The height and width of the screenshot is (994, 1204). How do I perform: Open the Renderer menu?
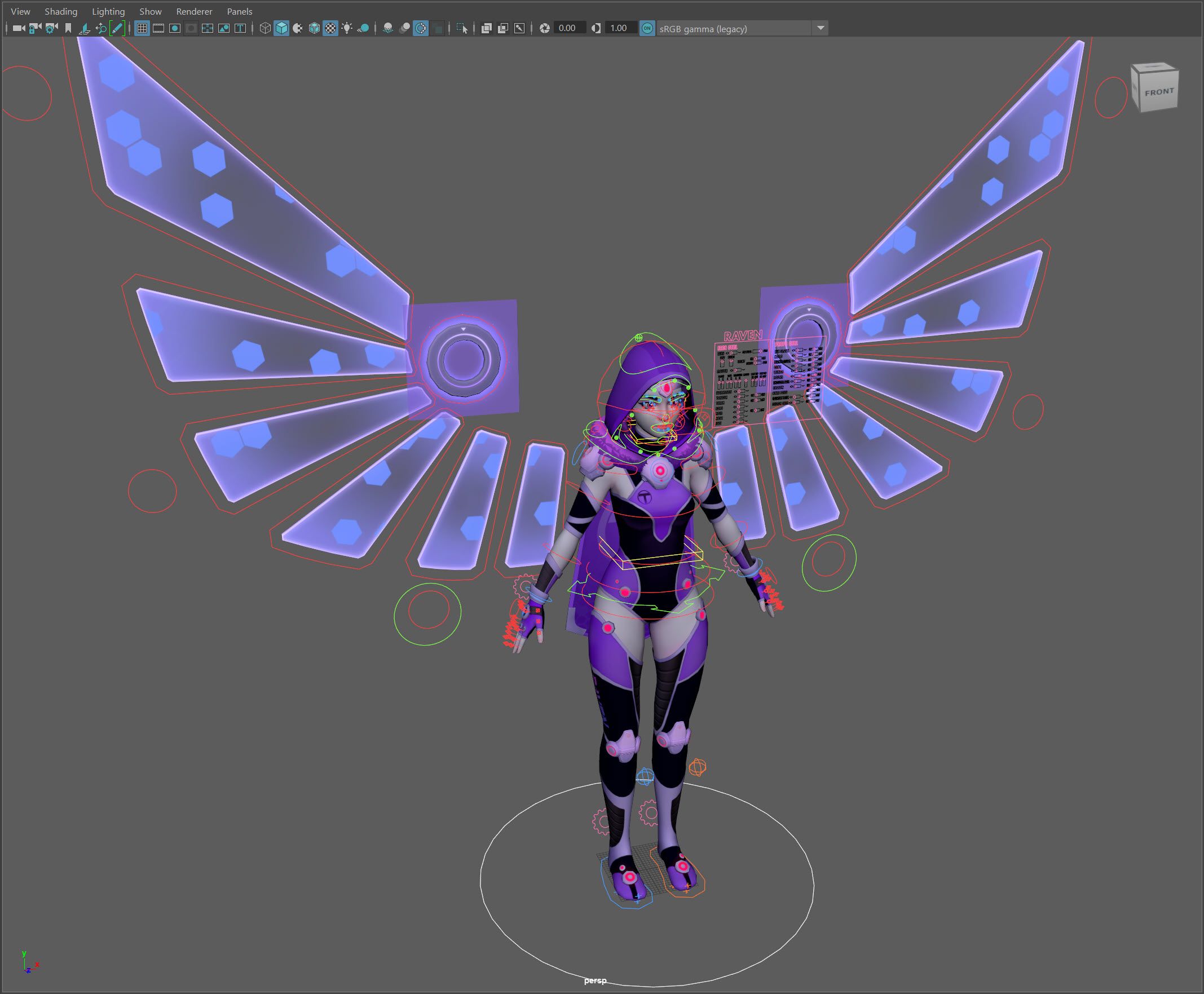tap(194, 11)
